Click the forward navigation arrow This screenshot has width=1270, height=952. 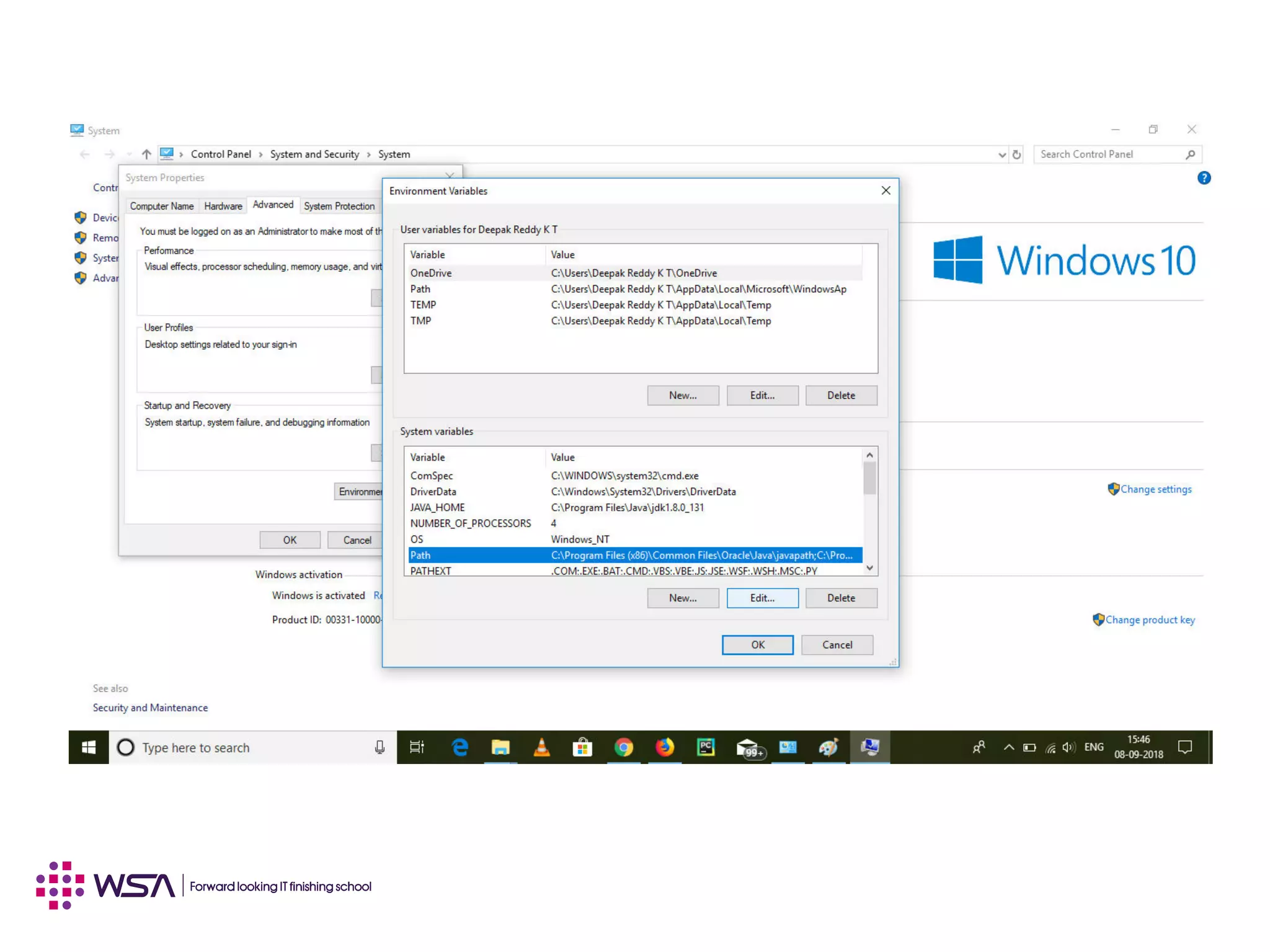pos(110,154)
